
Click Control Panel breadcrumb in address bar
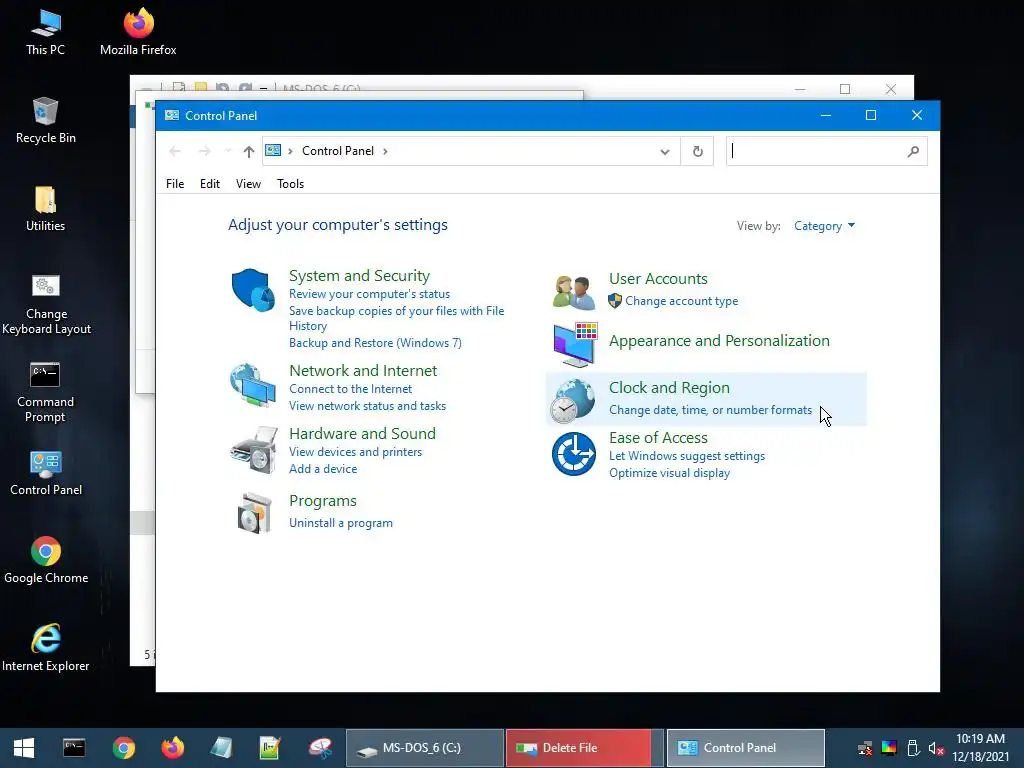(x=338, y=152)
